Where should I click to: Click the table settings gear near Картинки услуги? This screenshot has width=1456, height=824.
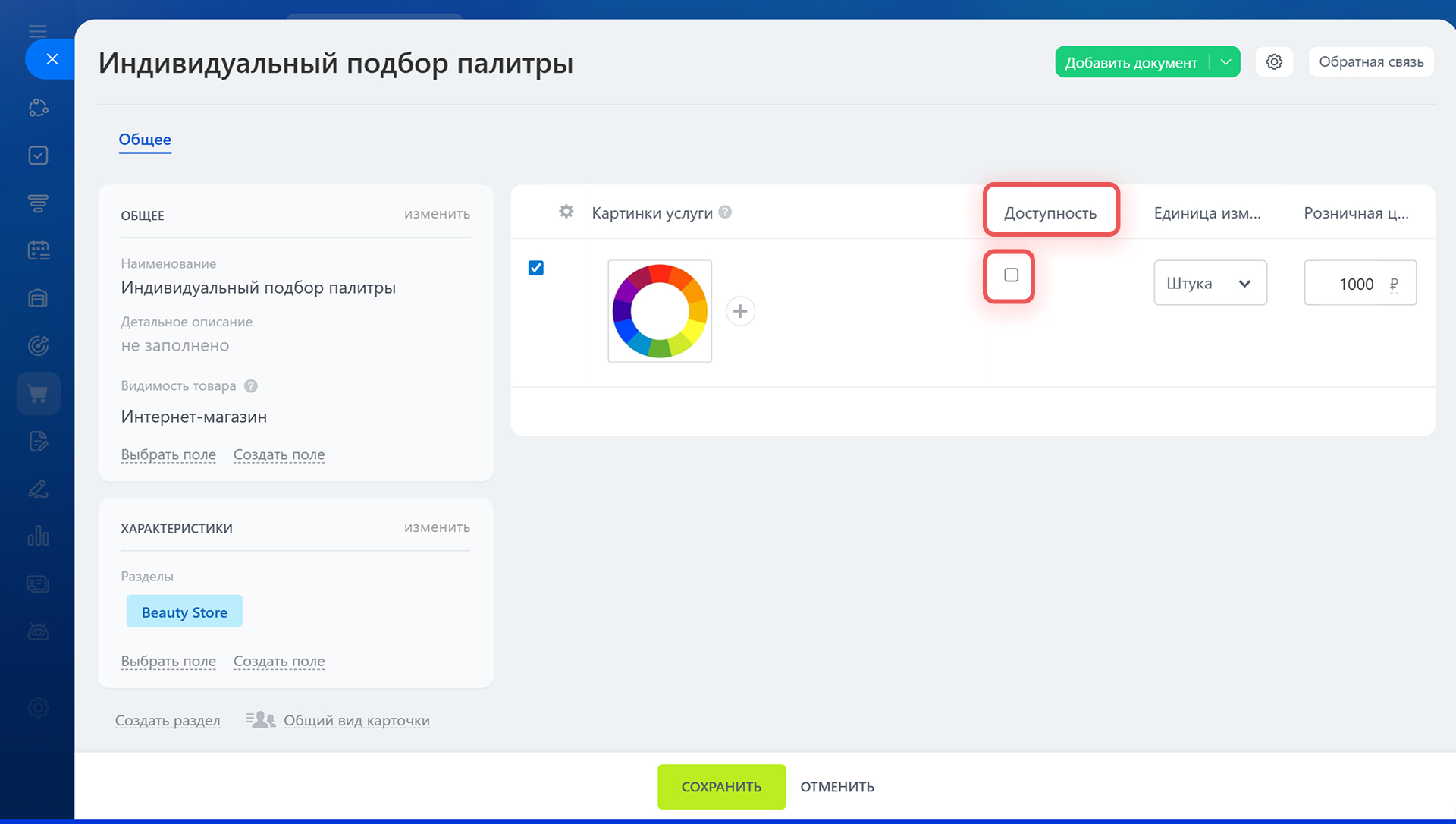coord(566,212)
